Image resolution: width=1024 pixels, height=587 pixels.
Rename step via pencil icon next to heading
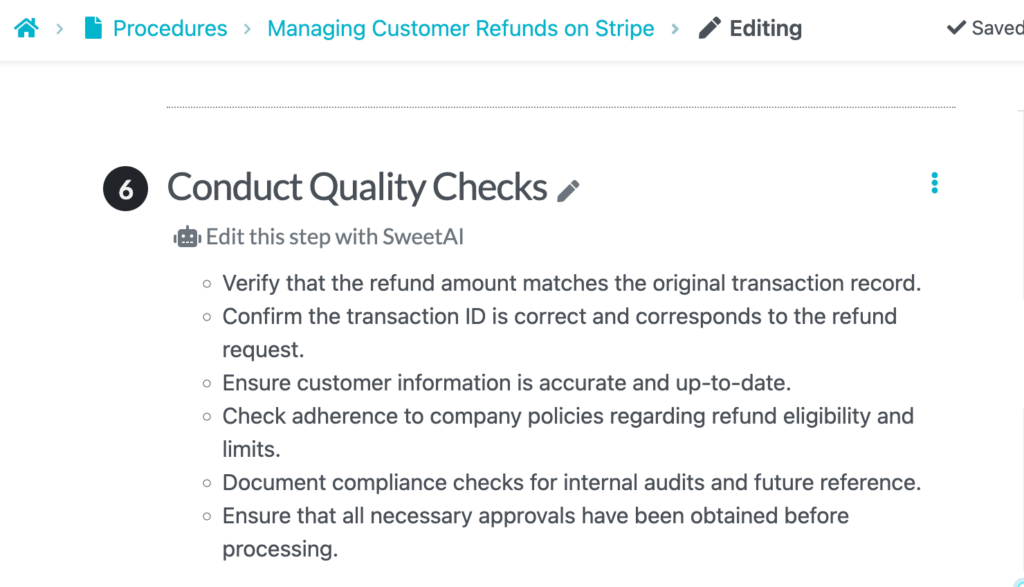pos(569,190)
